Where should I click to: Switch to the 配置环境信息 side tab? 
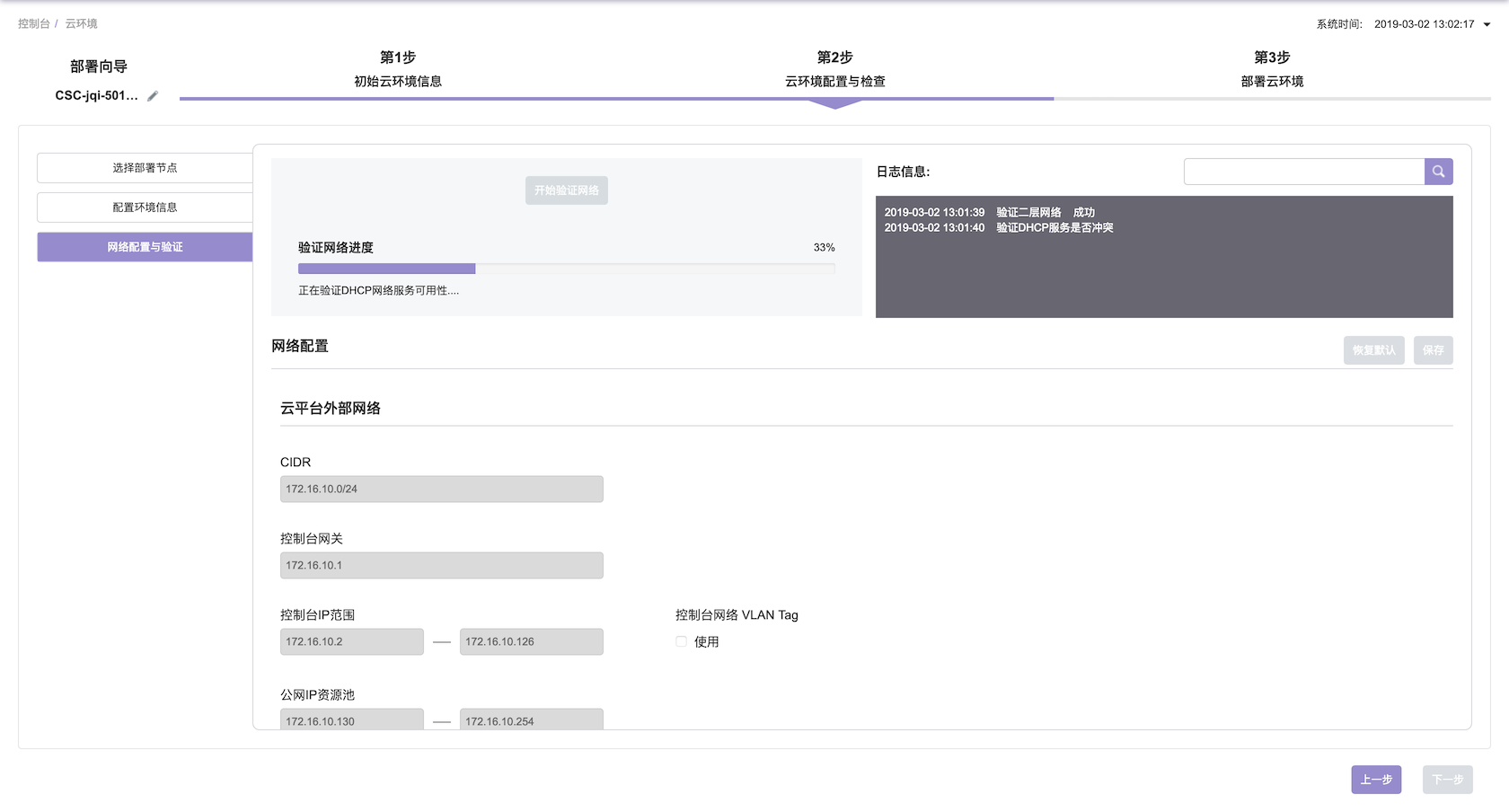pyautogui.click(x=145, y=207)
